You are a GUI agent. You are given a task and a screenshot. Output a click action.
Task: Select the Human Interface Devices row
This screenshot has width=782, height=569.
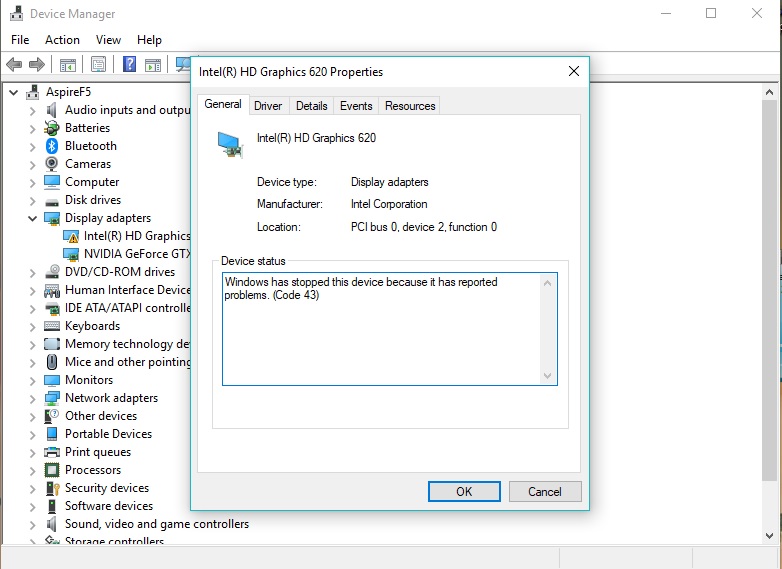117,290
